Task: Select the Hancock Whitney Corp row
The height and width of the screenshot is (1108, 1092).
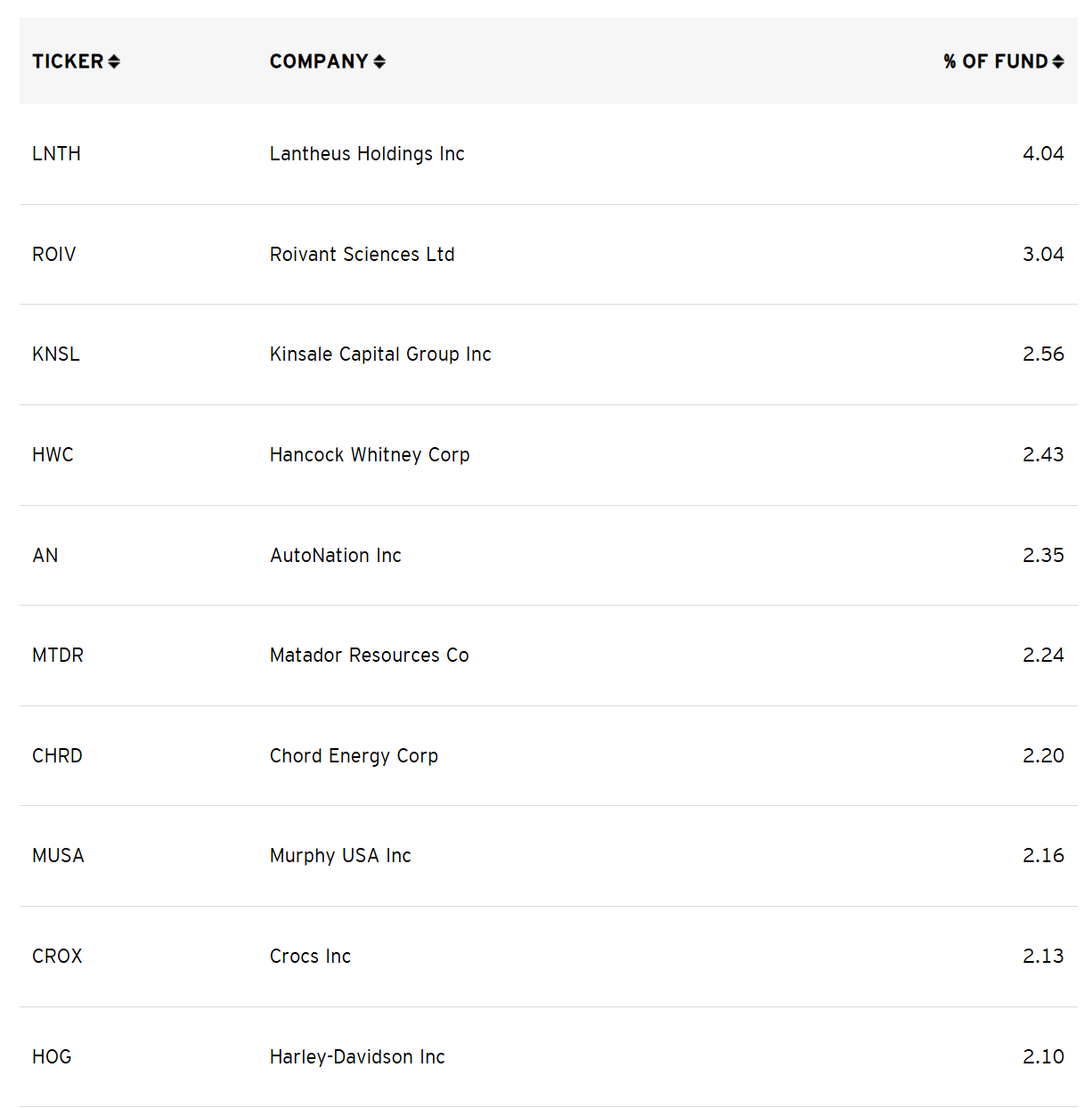Action: pos(549,455)
